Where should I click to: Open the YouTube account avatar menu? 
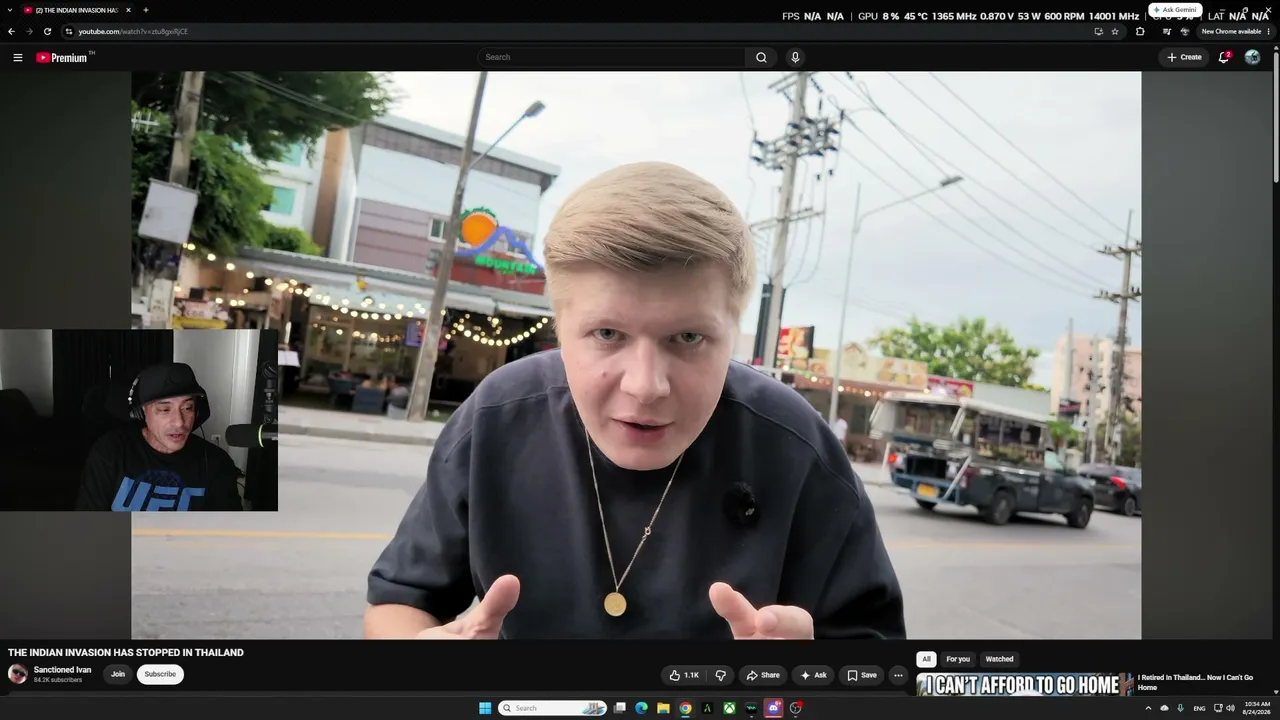pos(1252,57)
